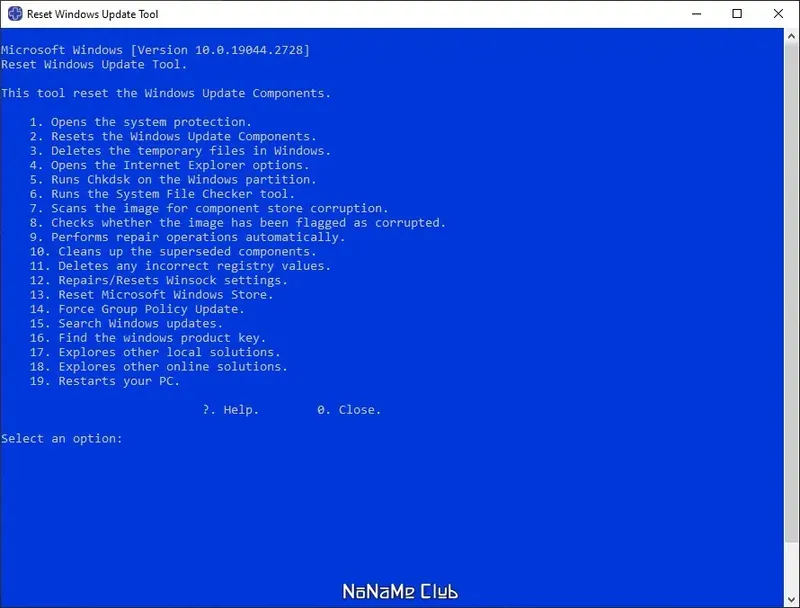The image size is (800, 608).
Task: Click option 11 'Deletes any incorrect registry values.'
Action: [x=180, y=266]
